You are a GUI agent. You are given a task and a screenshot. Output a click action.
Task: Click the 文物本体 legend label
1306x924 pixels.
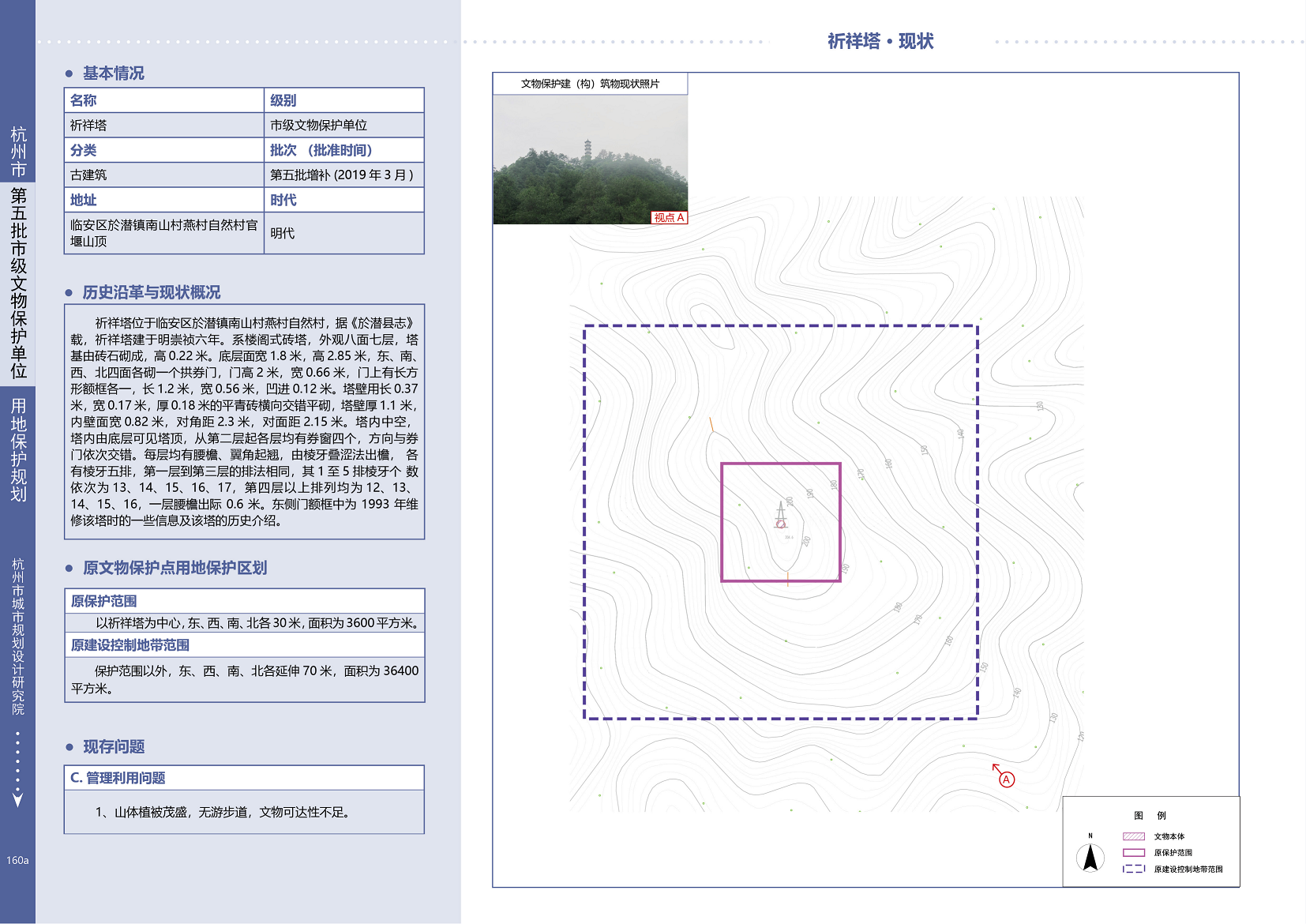[x=1169, y=836]
